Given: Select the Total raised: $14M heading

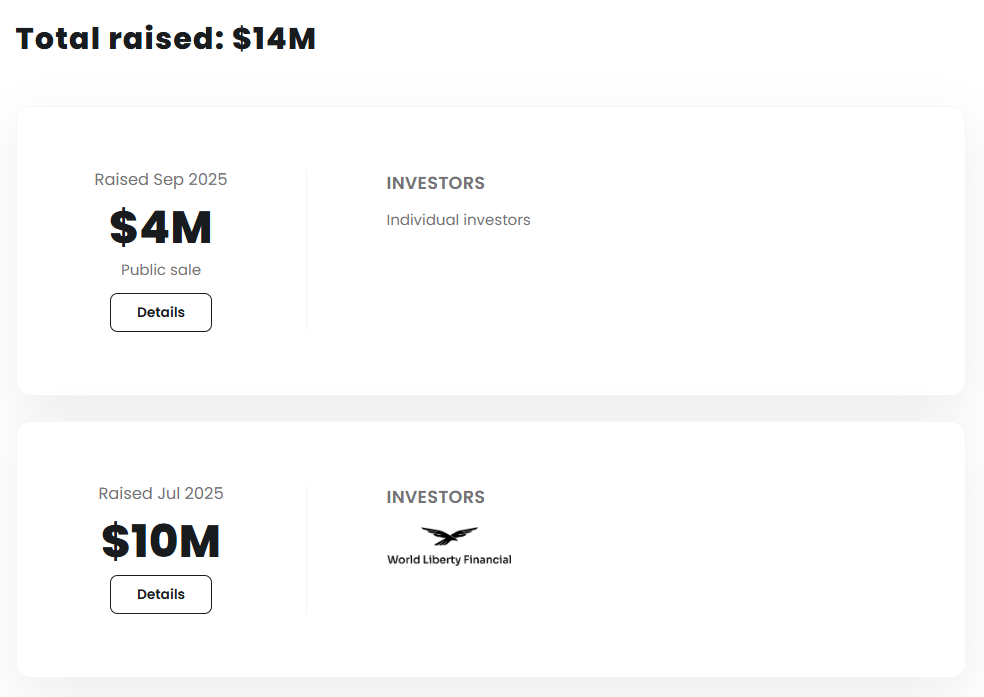Looking at the screenshot, I should point(166,39).
